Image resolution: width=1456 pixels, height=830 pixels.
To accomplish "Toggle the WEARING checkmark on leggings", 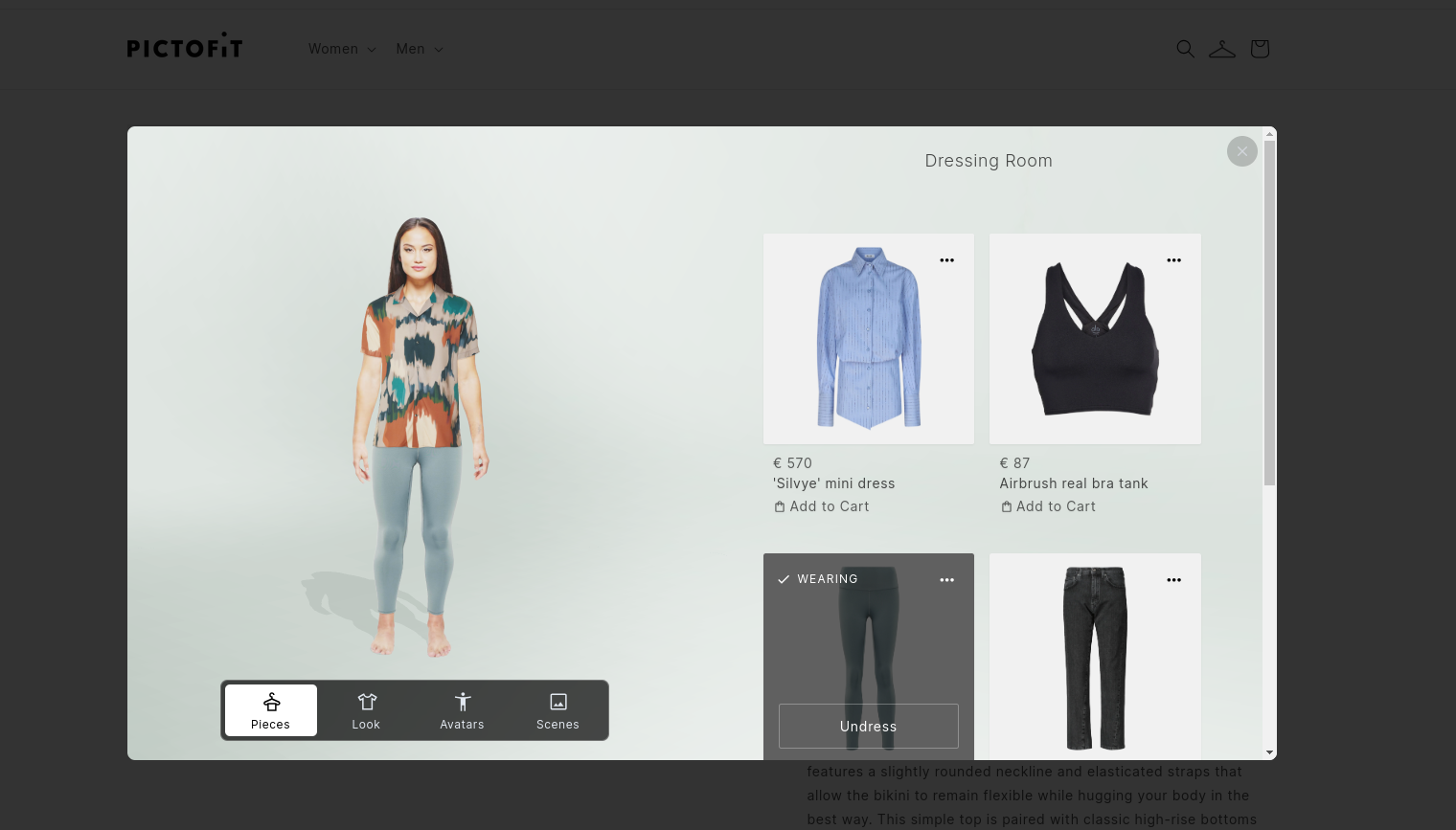I will 784,579.
